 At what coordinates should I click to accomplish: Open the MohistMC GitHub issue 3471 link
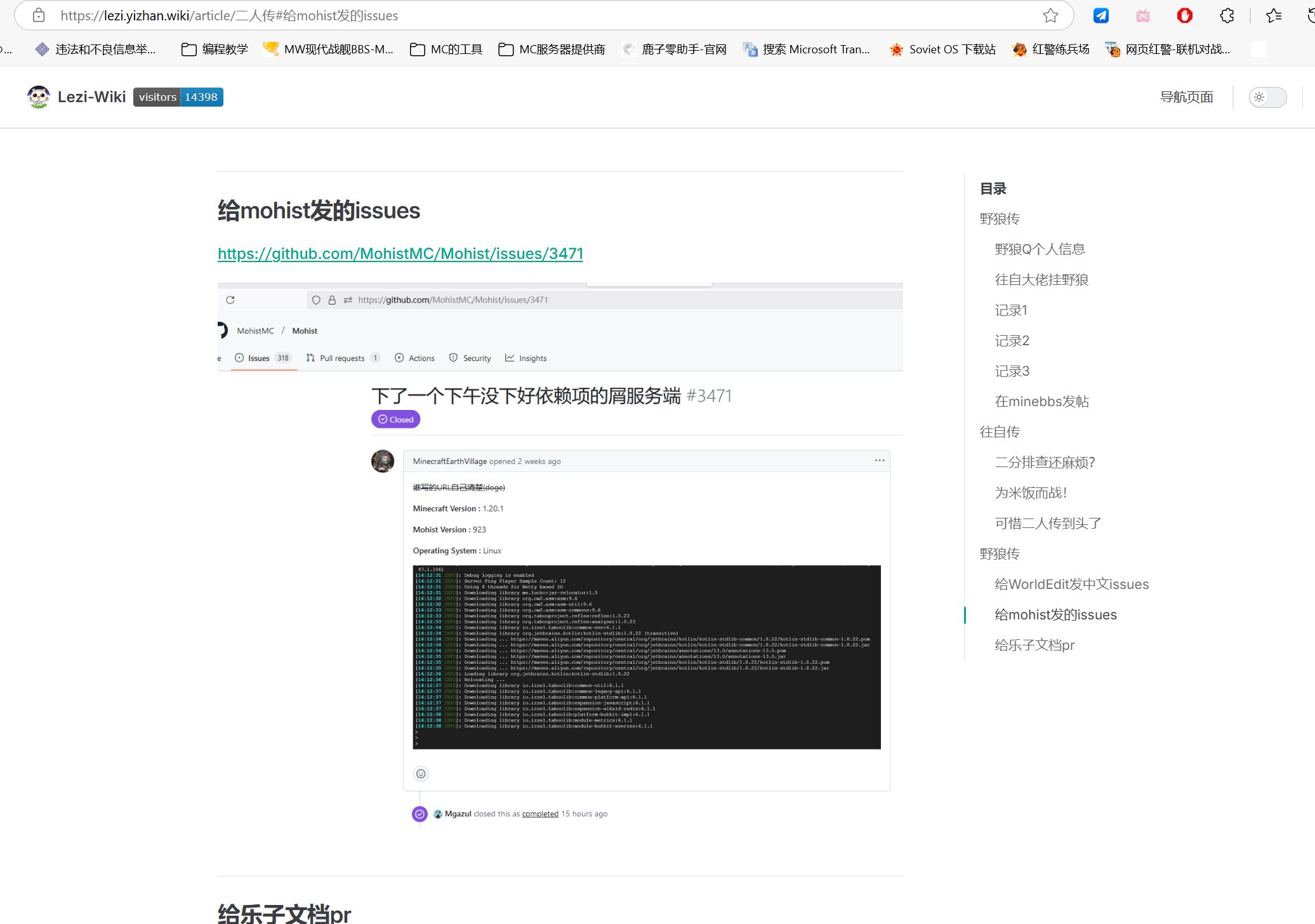point(400,253)
